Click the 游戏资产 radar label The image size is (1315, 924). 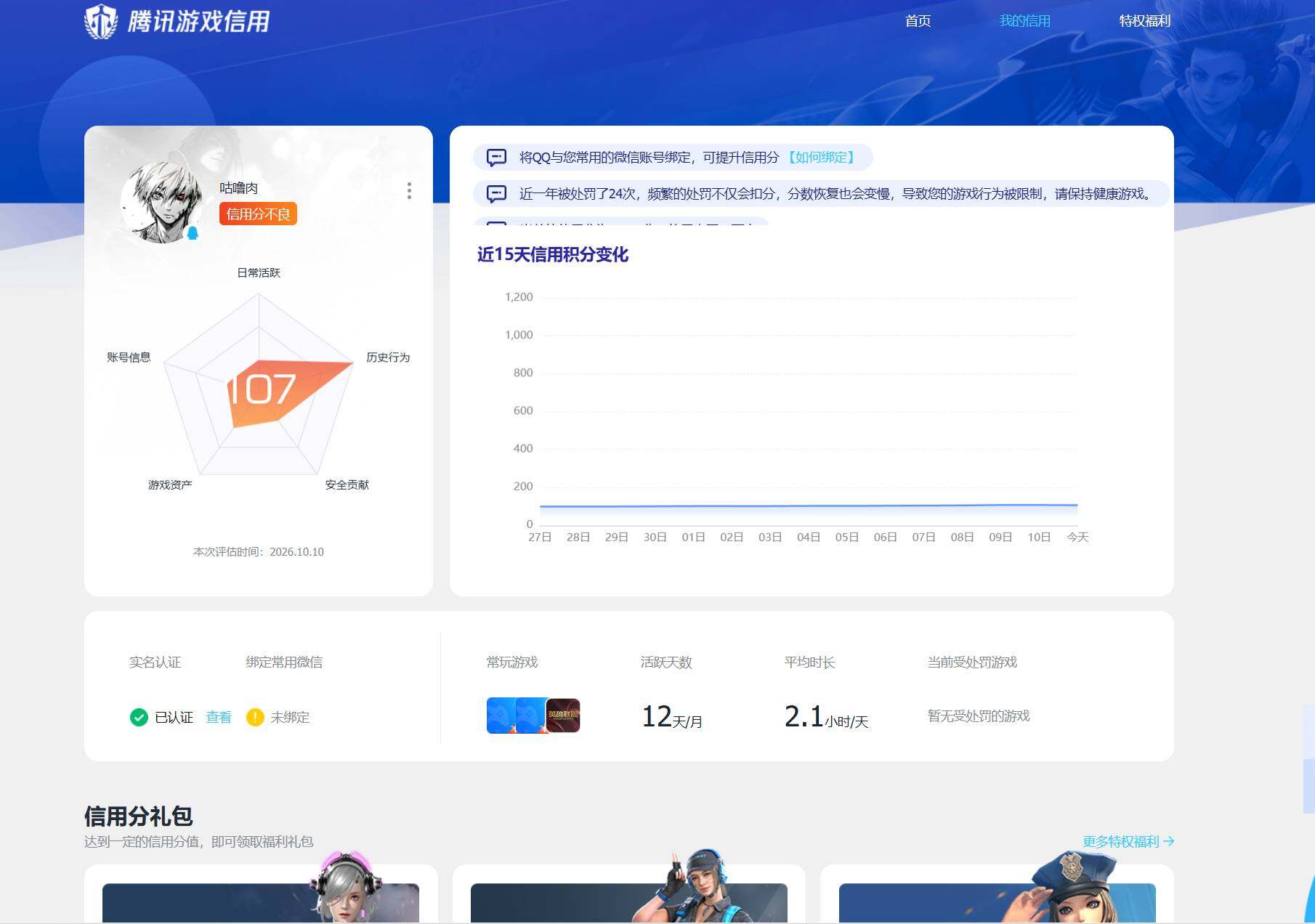tap(170, 485)
